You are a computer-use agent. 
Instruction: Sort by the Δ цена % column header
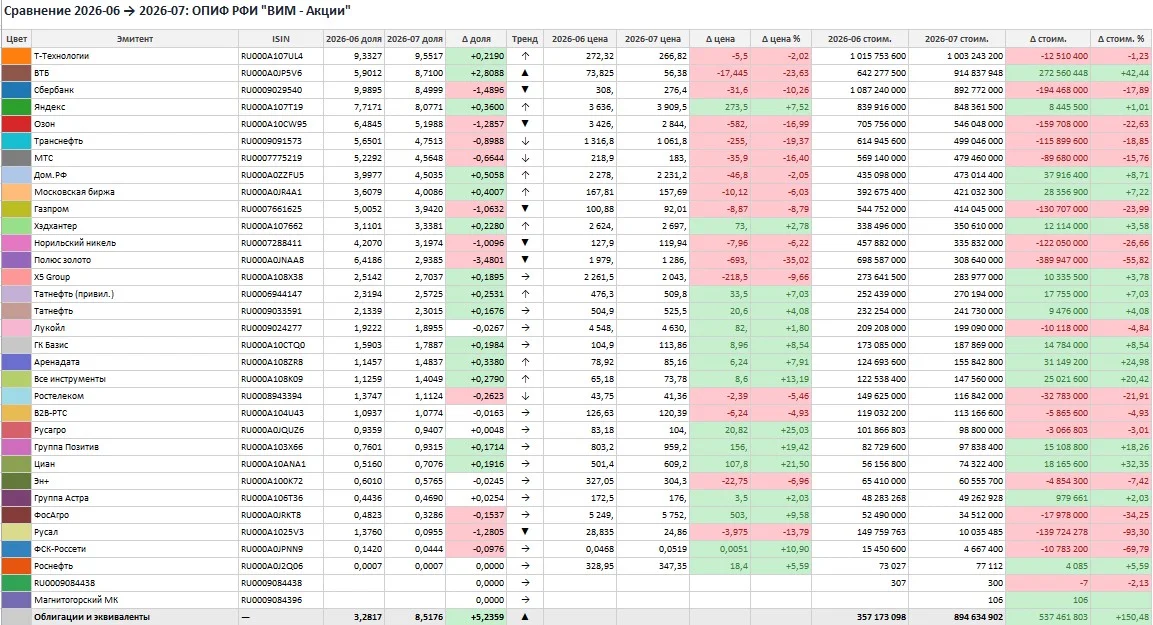click(x=781, y=39)
